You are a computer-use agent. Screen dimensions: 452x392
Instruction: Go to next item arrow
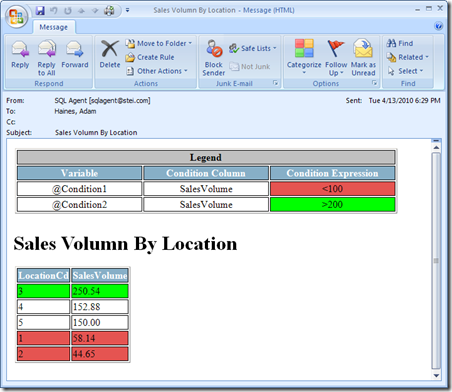[95, 11]
